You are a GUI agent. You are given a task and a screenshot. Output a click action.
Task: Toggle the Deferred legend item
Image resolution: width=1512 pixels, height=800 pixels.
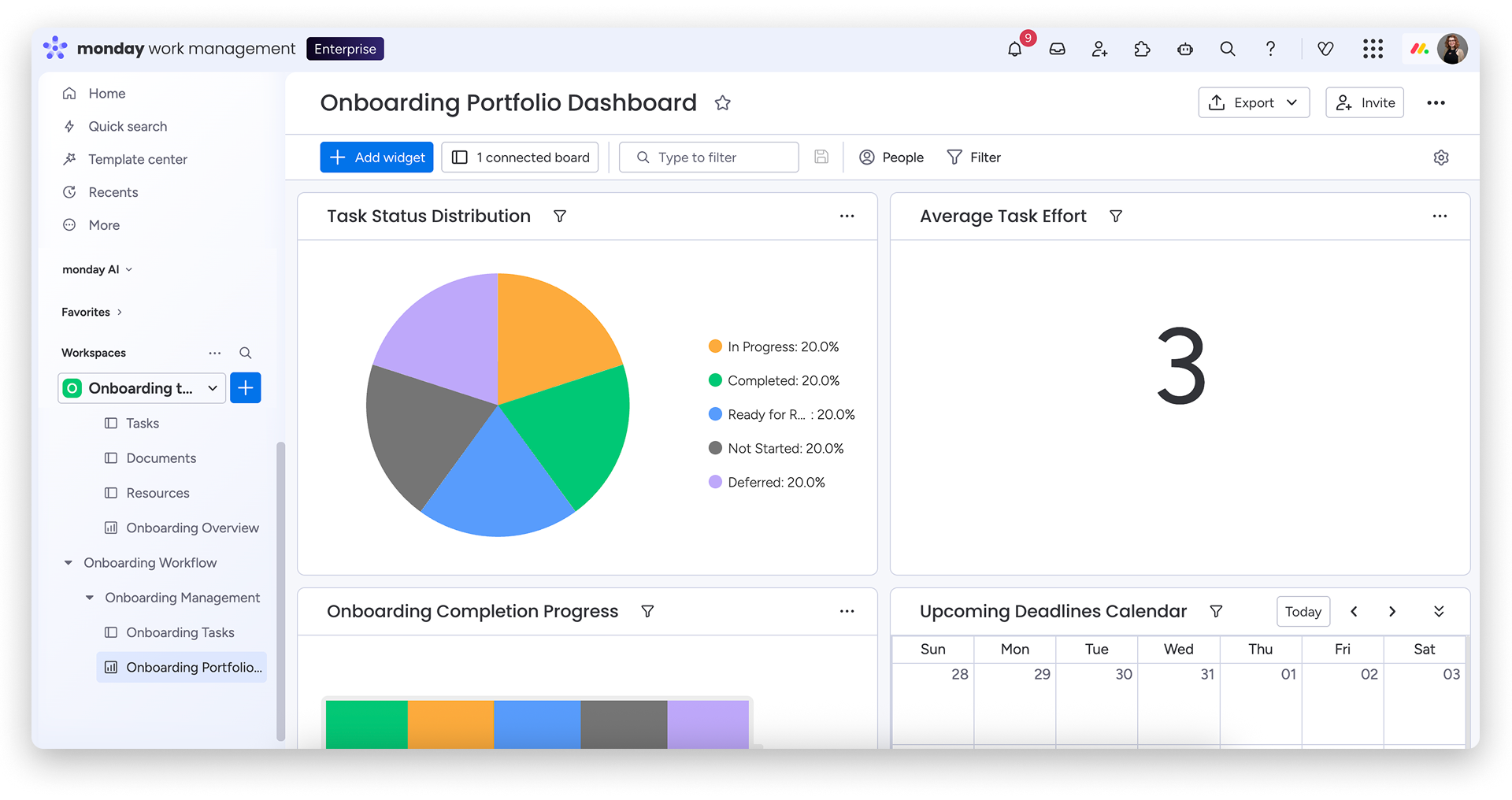pyautogui.click(x=767, y=482)
